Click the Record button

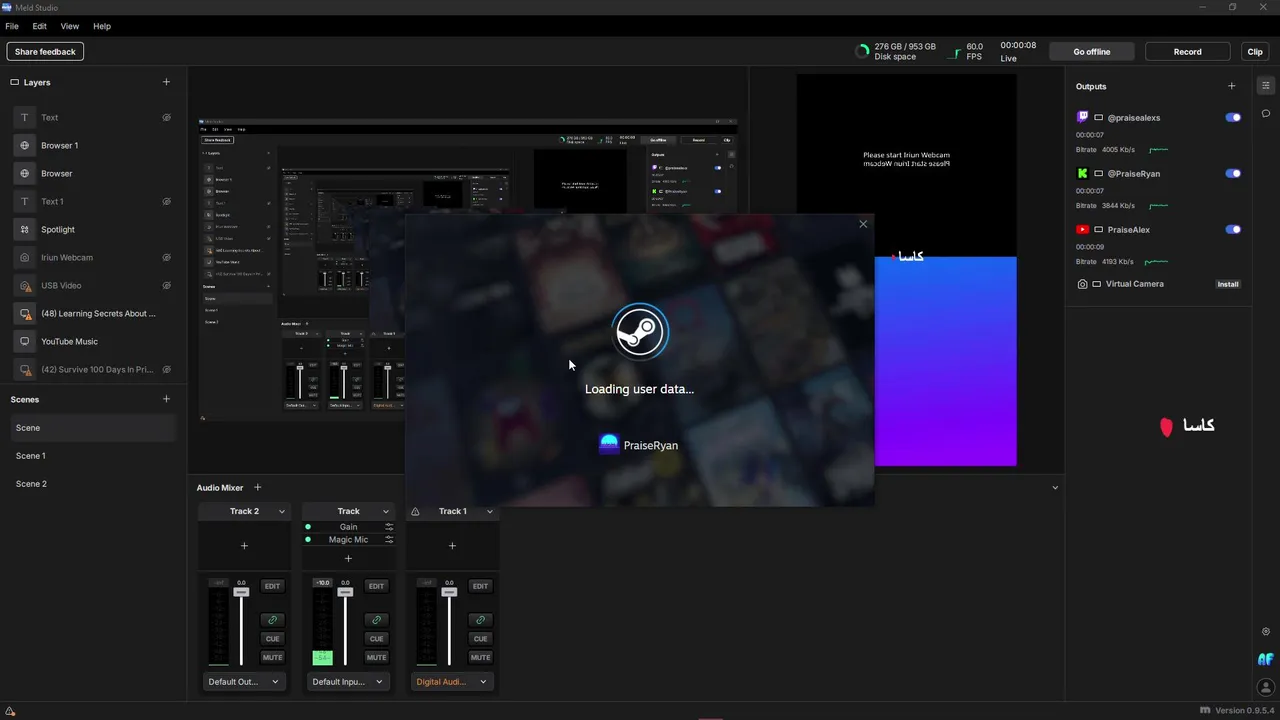[x=1188, y=52]
